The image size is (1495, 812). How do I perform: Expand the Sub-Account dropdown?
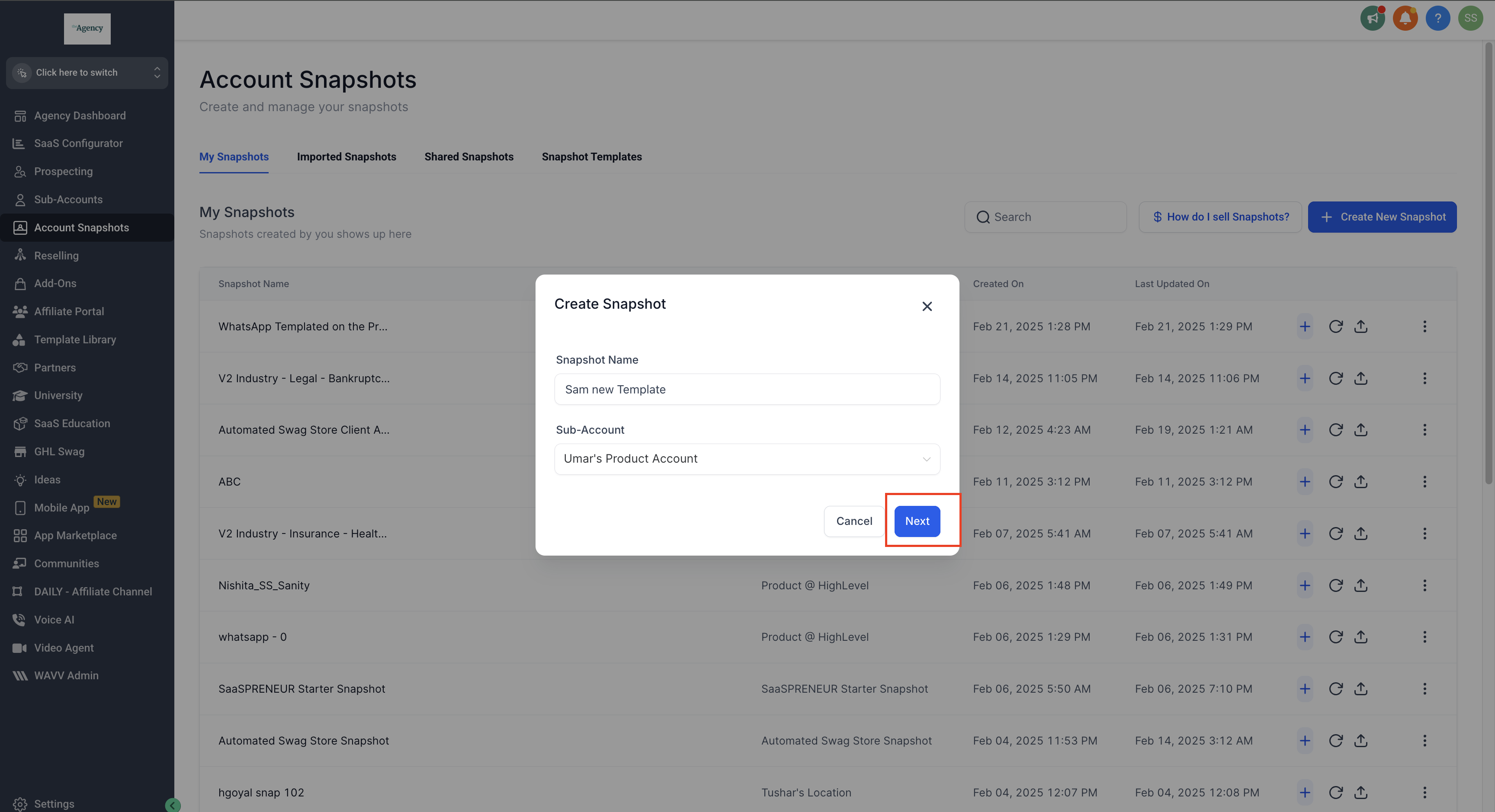(747, 459)
